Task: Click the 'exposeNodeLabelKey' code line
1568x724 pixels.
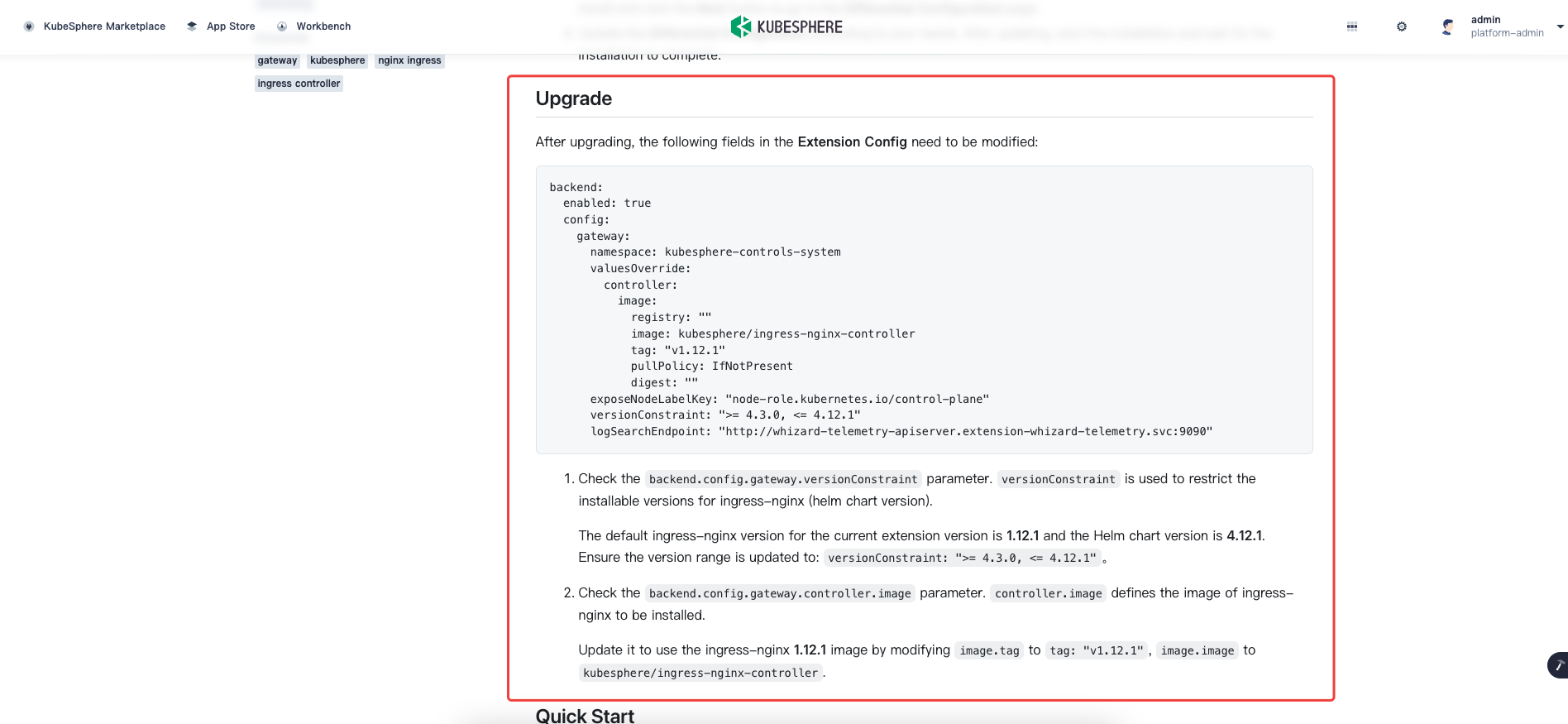Action: pos(790,399)
